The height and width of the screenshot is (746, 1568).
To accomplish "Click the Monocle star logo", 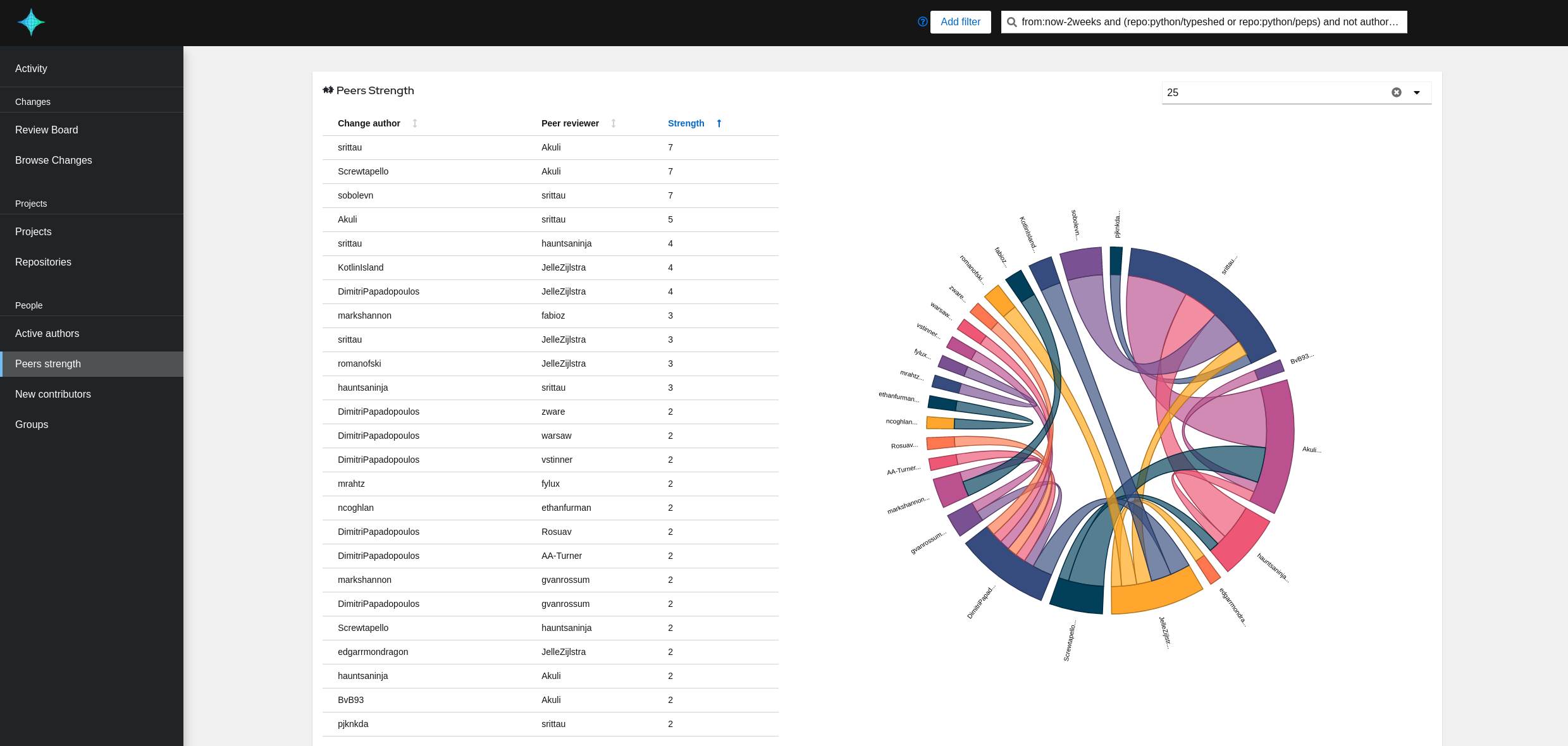I will click(x=31, y=22).
